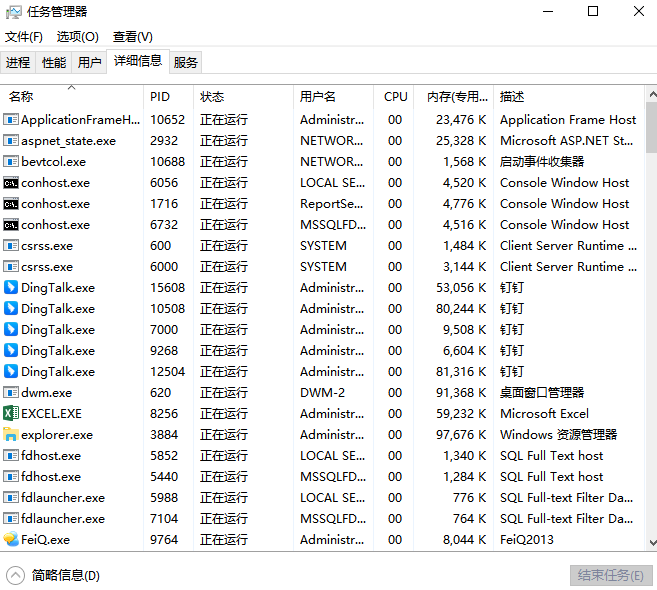Select the explorer.exe folder icon
657x590 pixels.
[11, 434]
